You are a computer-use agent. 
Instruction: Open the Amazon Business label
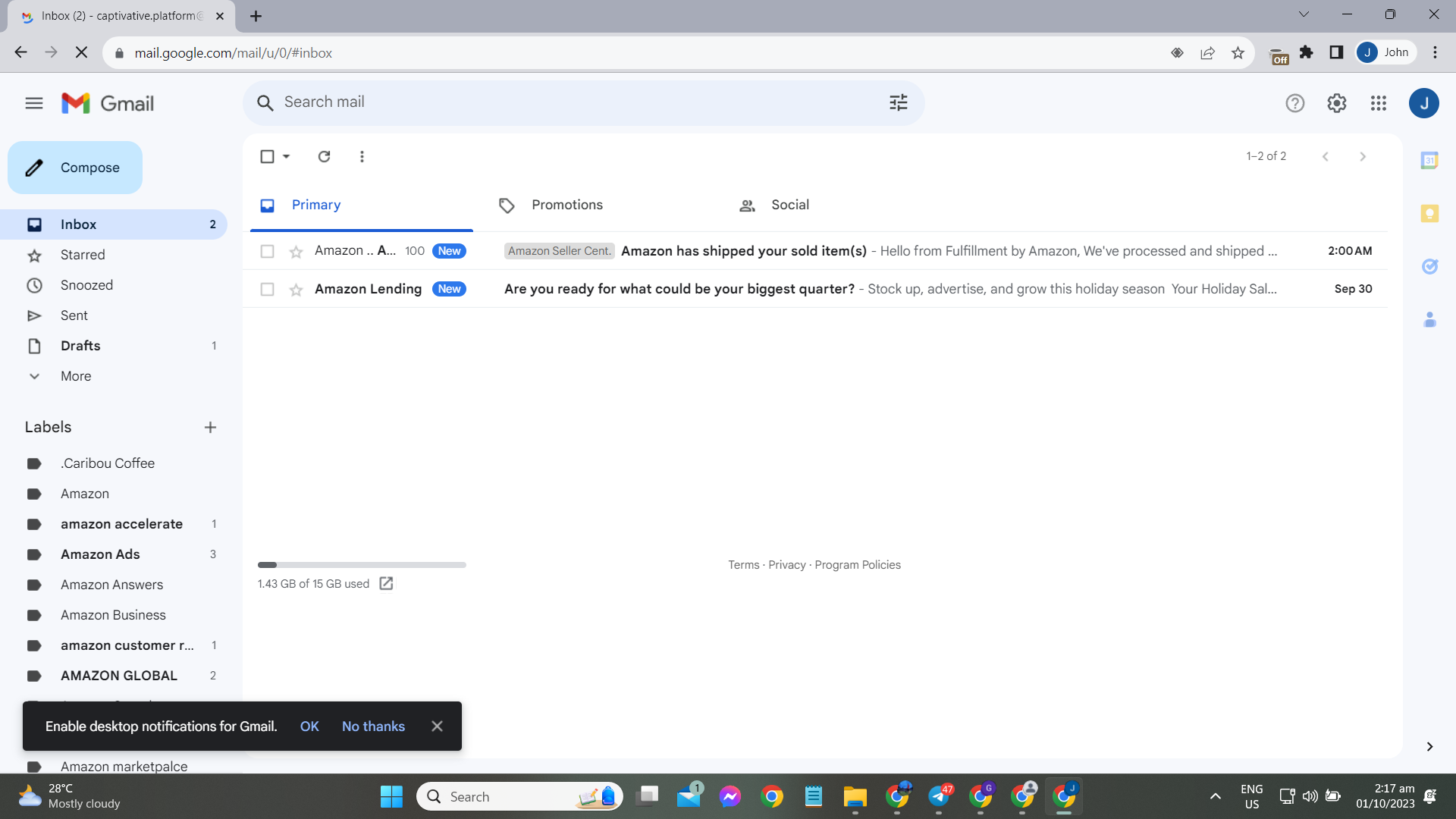[x=114, y=615]
